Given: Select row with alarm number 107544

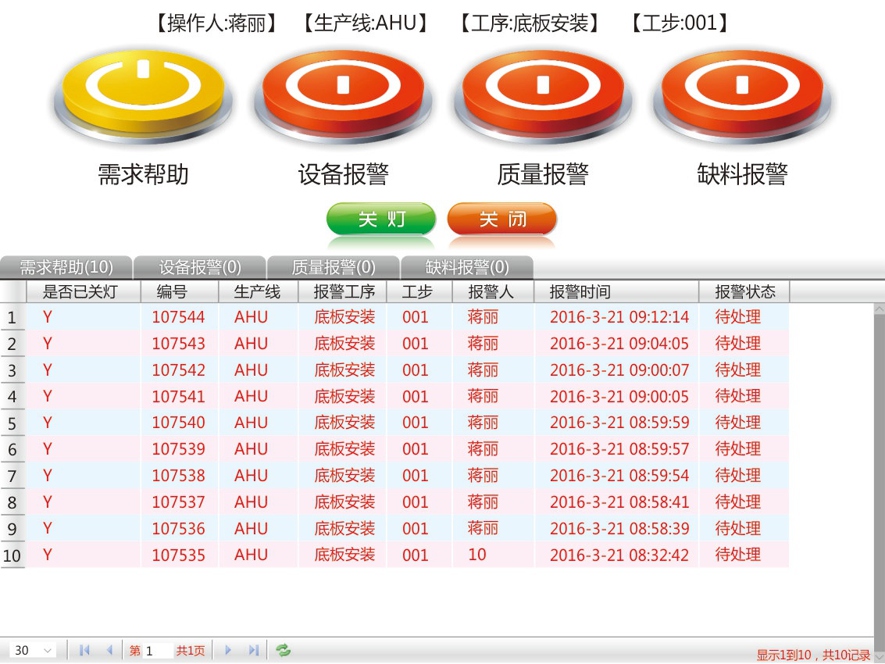Looking at the screenshot, I should [178, 317].
